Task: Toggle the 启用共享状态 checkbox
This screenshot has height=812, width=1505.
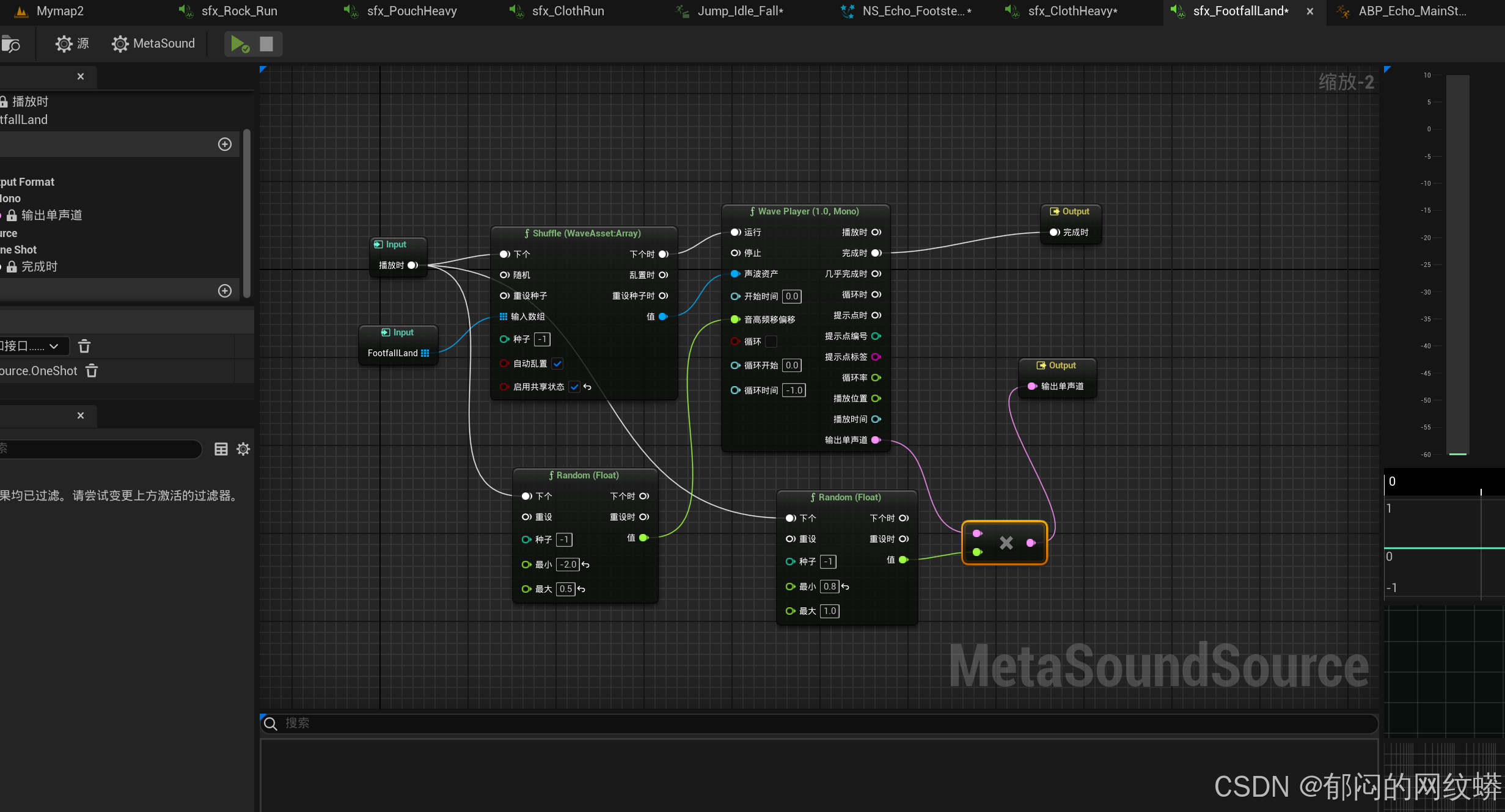Action: [x=574, y=387]
